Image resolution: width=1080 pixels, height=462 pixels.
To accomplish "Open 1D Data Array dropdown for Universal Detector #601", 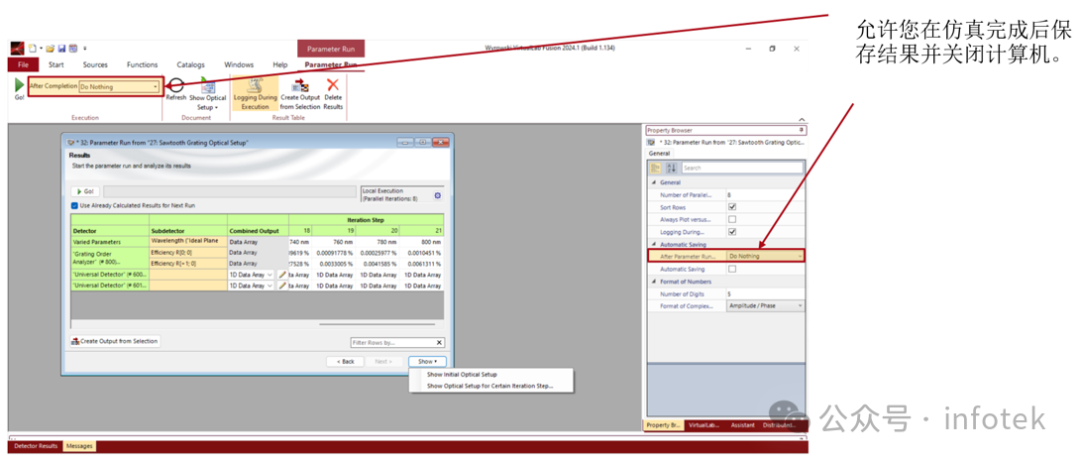I will (251, 285).
